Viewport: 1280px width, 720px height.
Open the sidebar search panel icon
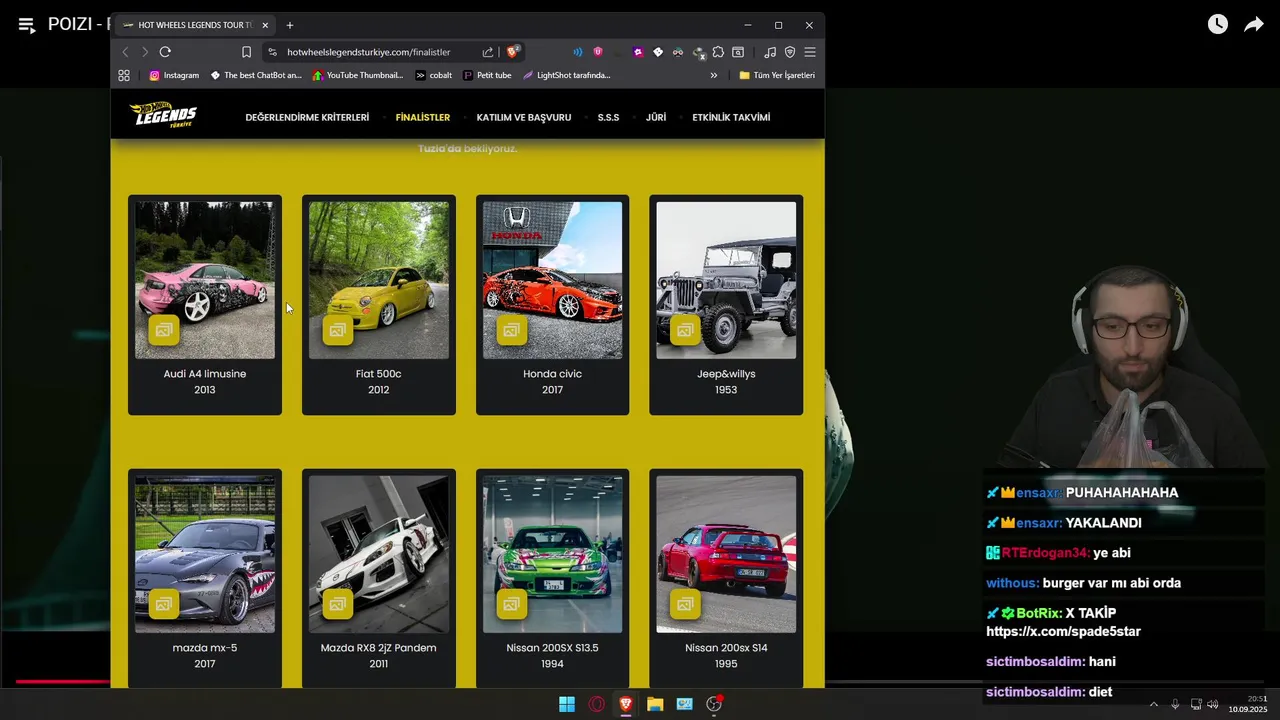[x=738, y=52]
